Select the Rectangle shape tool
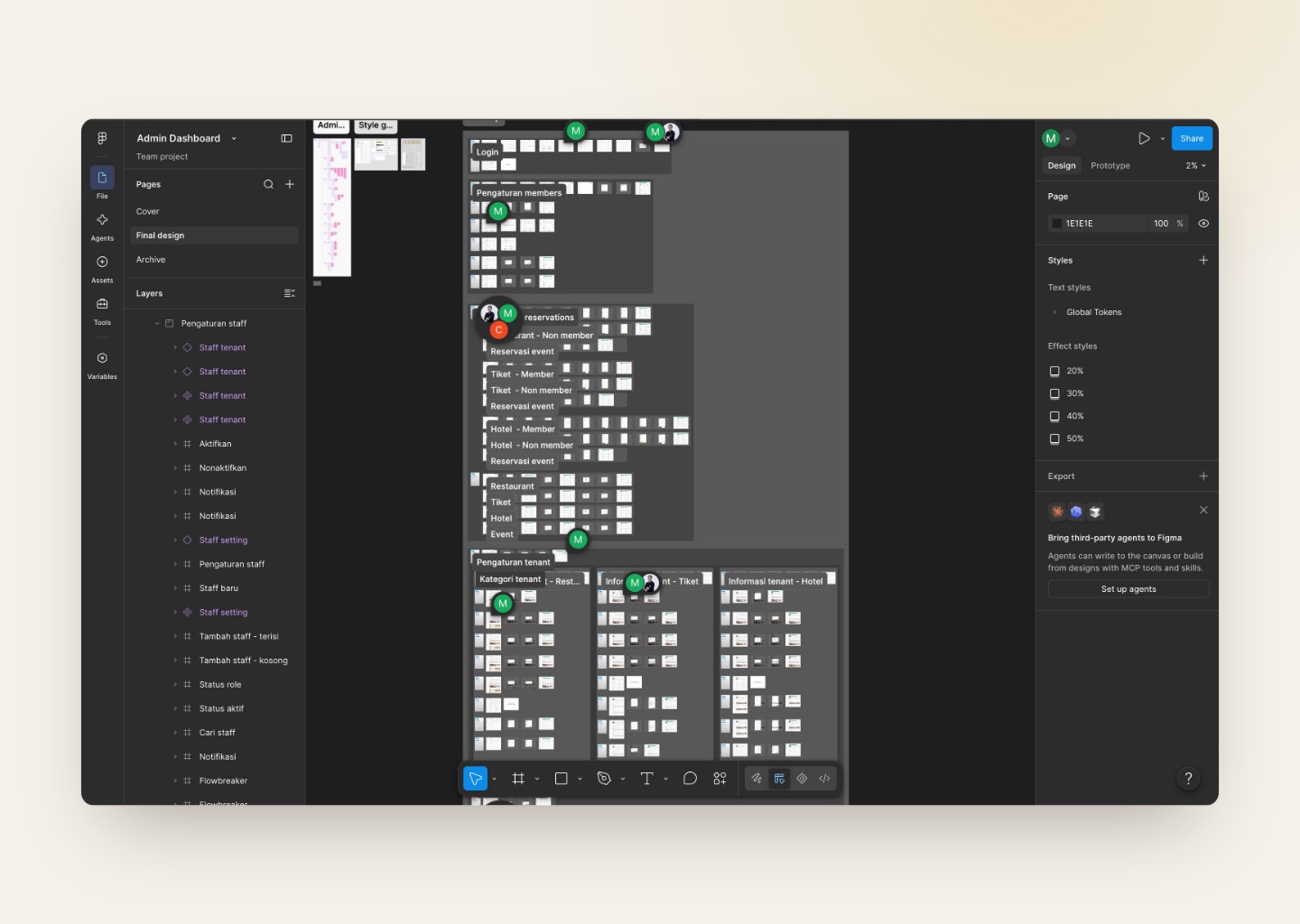1300x924 pixels. click(561, 779)
